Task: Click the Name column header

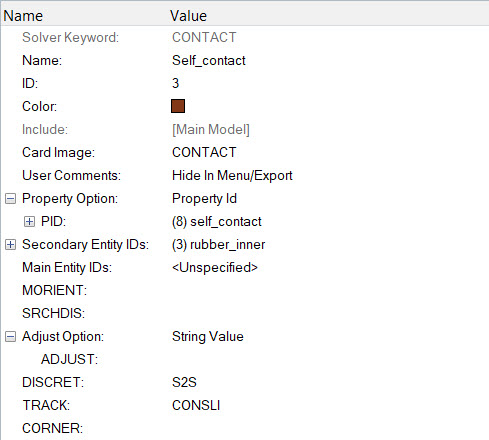Action: coord(23,16)
